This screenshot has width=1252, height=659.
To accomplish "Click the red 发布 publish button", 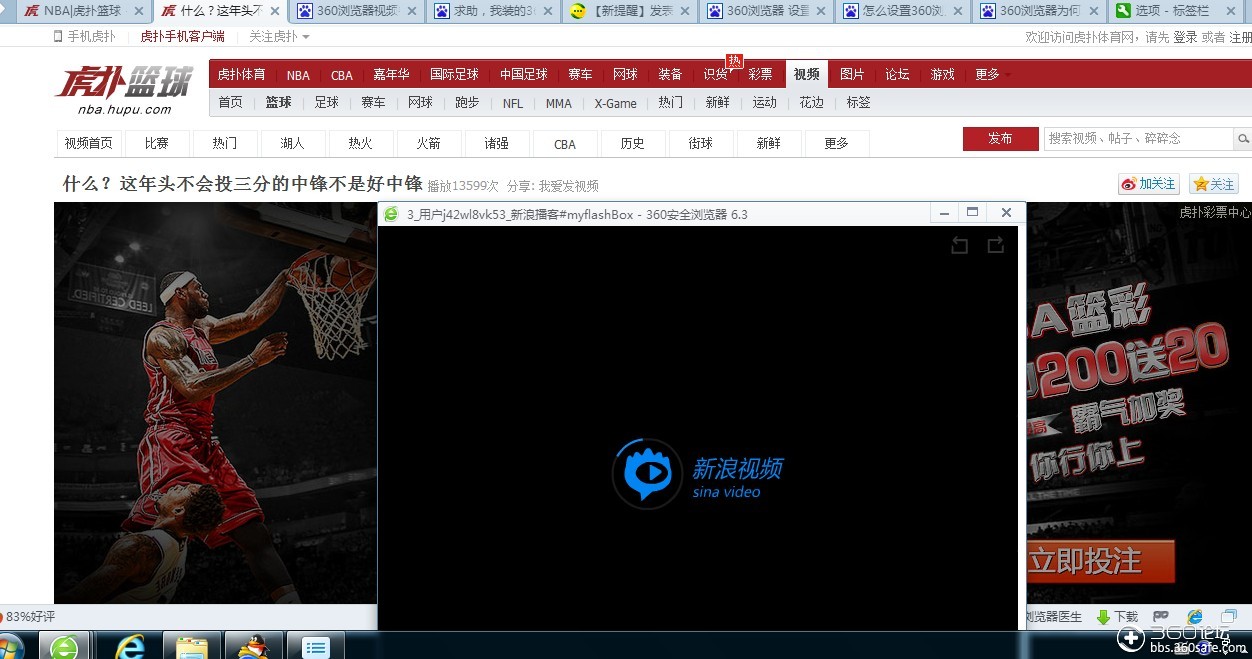I will 1000,139.
